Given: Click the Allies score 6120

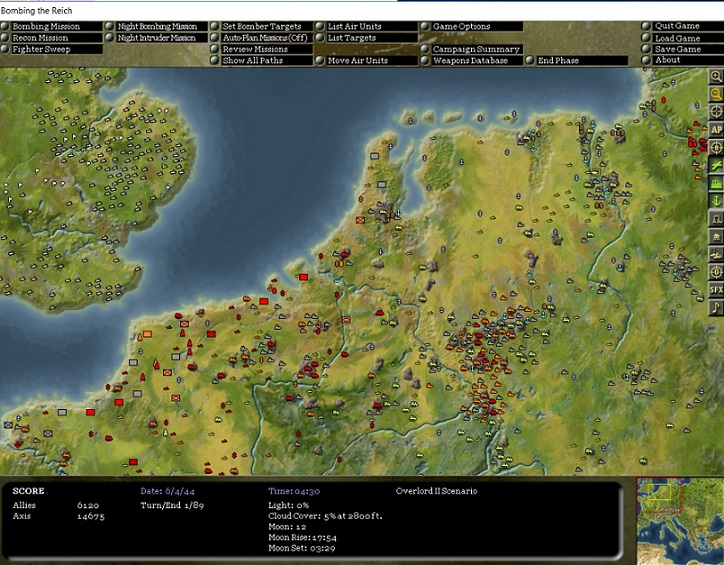Looking at the screenshot, I should [x=88, y=505].
